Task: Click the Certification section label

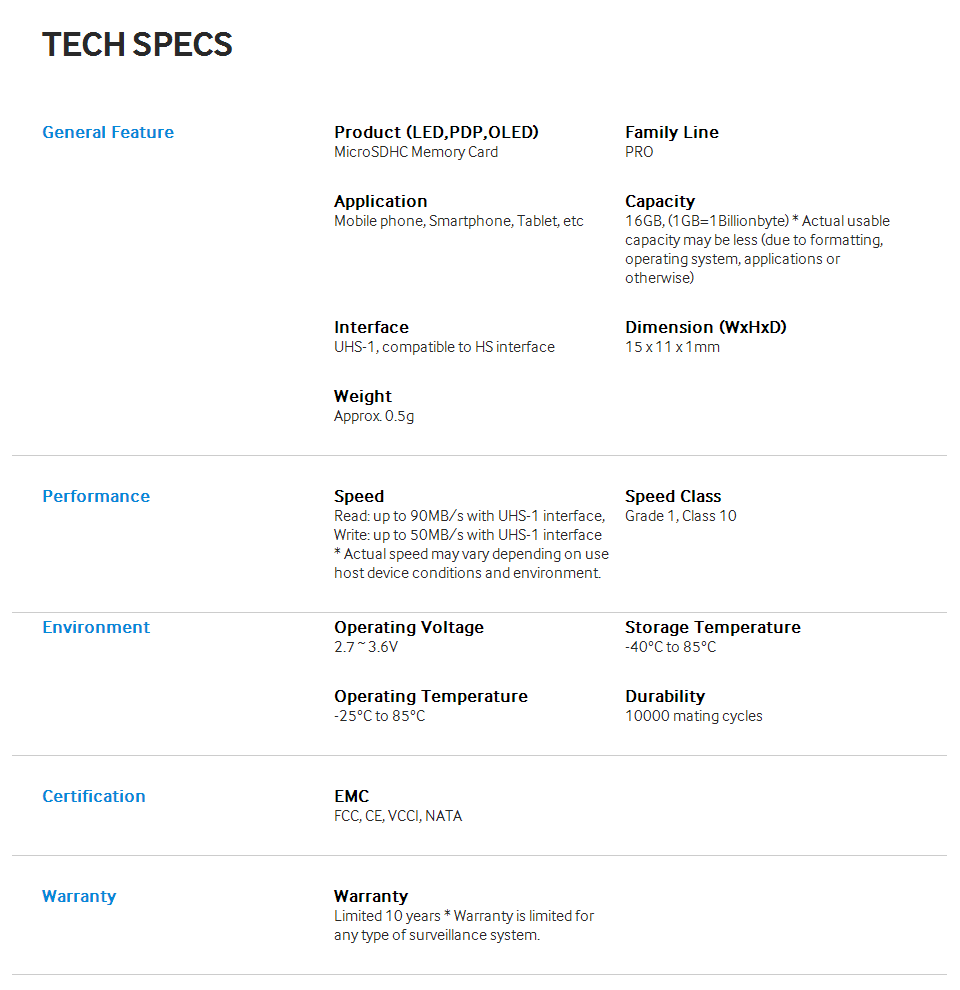Action: click(93, 796)
